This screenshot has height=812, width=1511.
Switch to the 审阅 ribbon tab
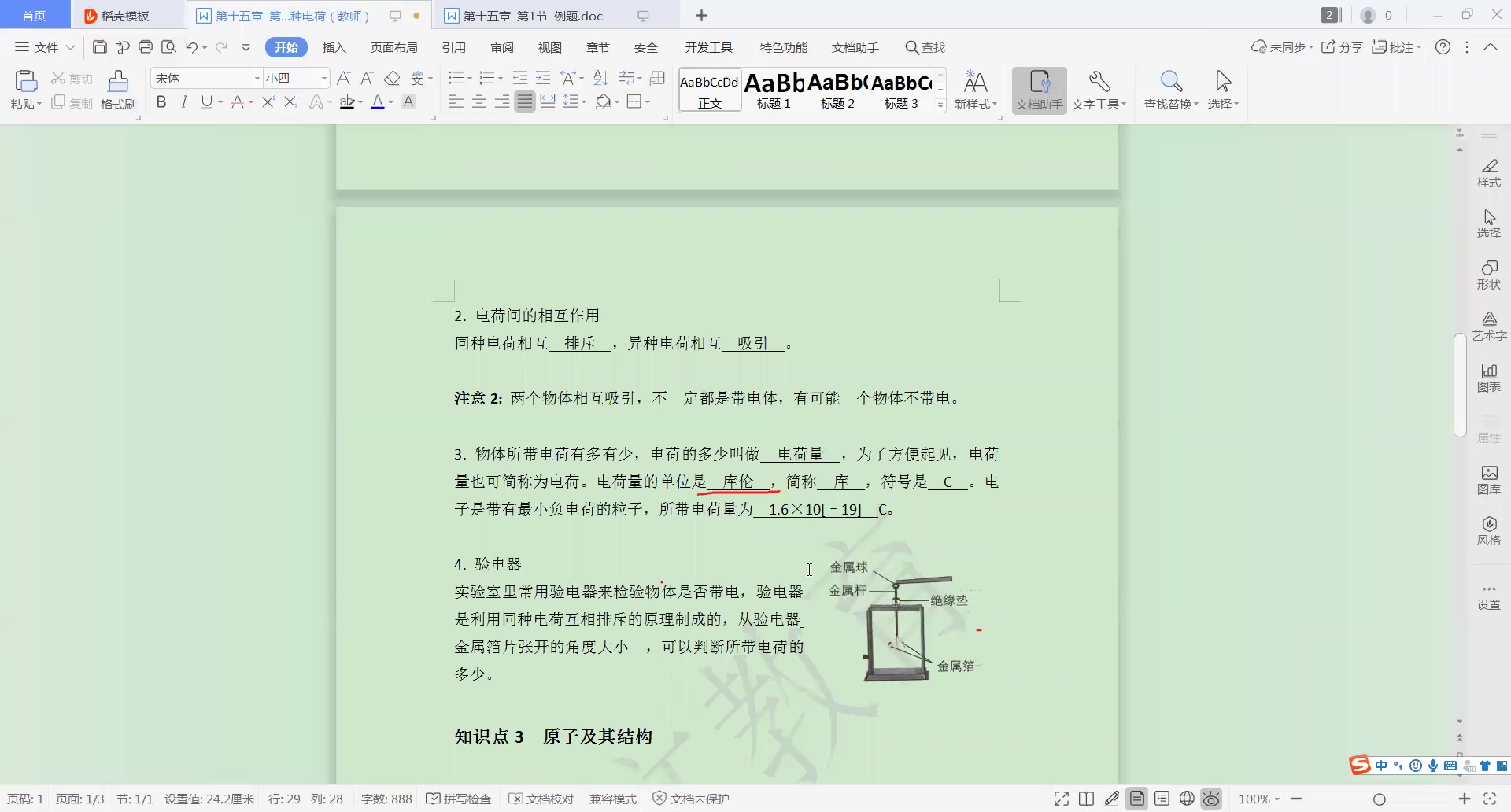[x=502, y=47]
